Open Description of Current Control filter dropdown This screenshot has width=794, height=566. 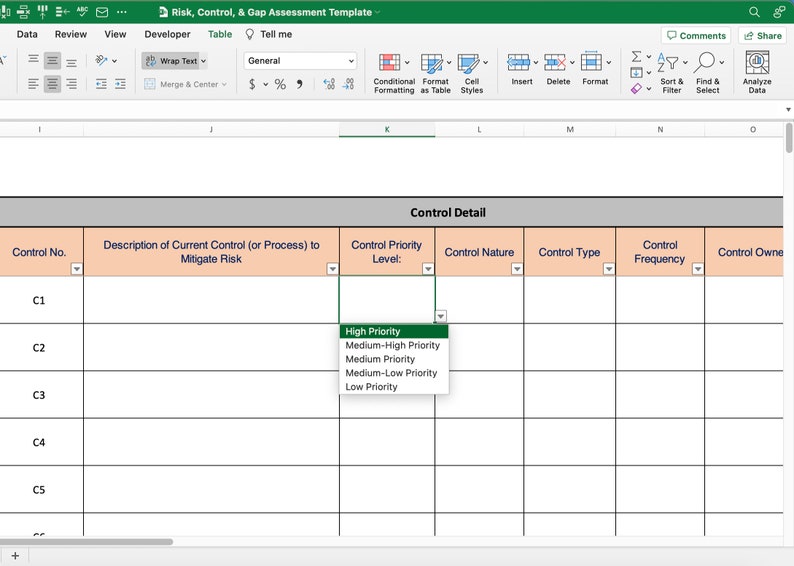pos(332,269)
